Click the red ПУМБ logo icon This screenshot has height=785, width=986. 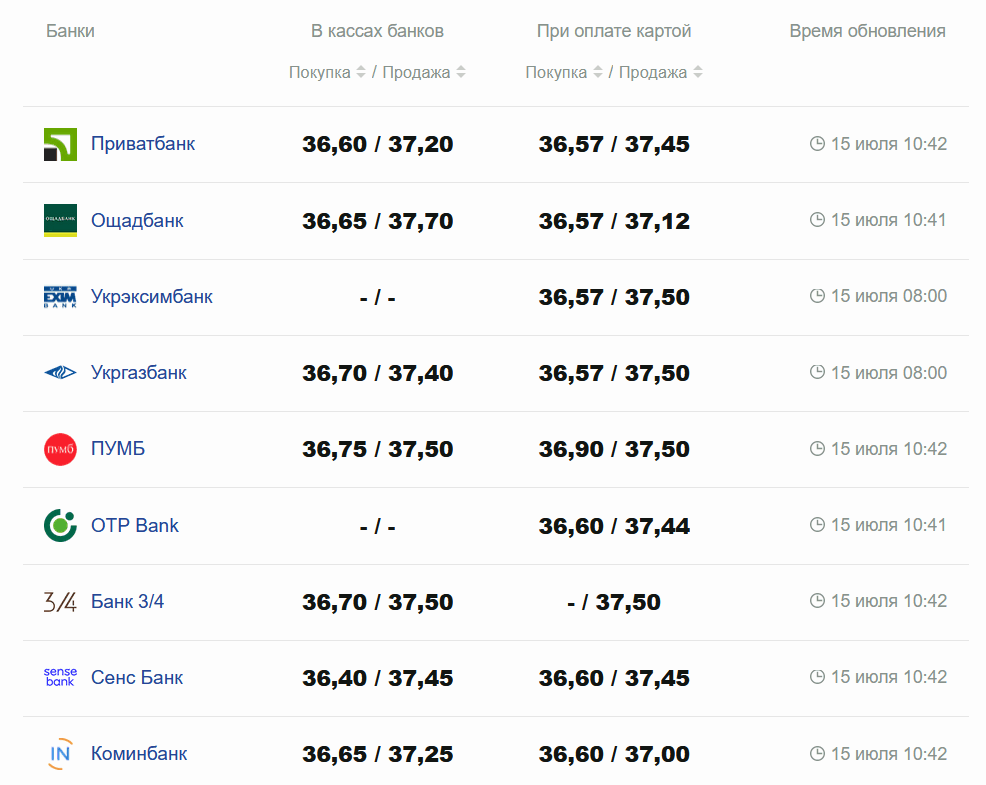(60, 449)
